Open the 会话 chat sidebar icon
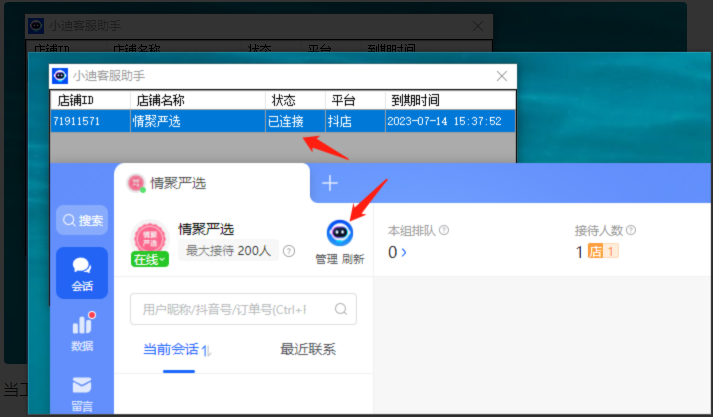The image size is (713, 417). tap(82, 273)
